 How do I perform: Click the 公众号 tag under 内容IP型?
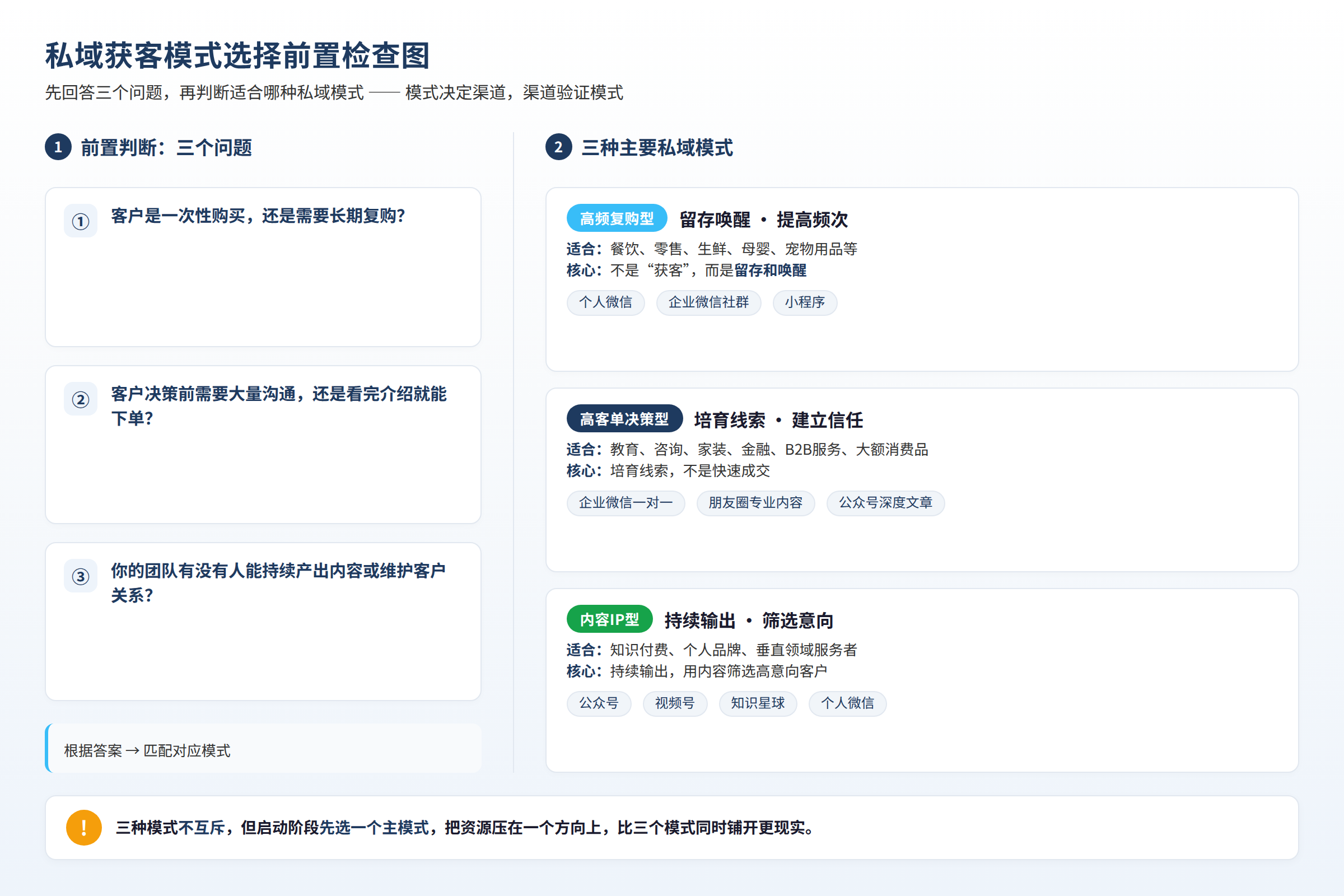599,703
